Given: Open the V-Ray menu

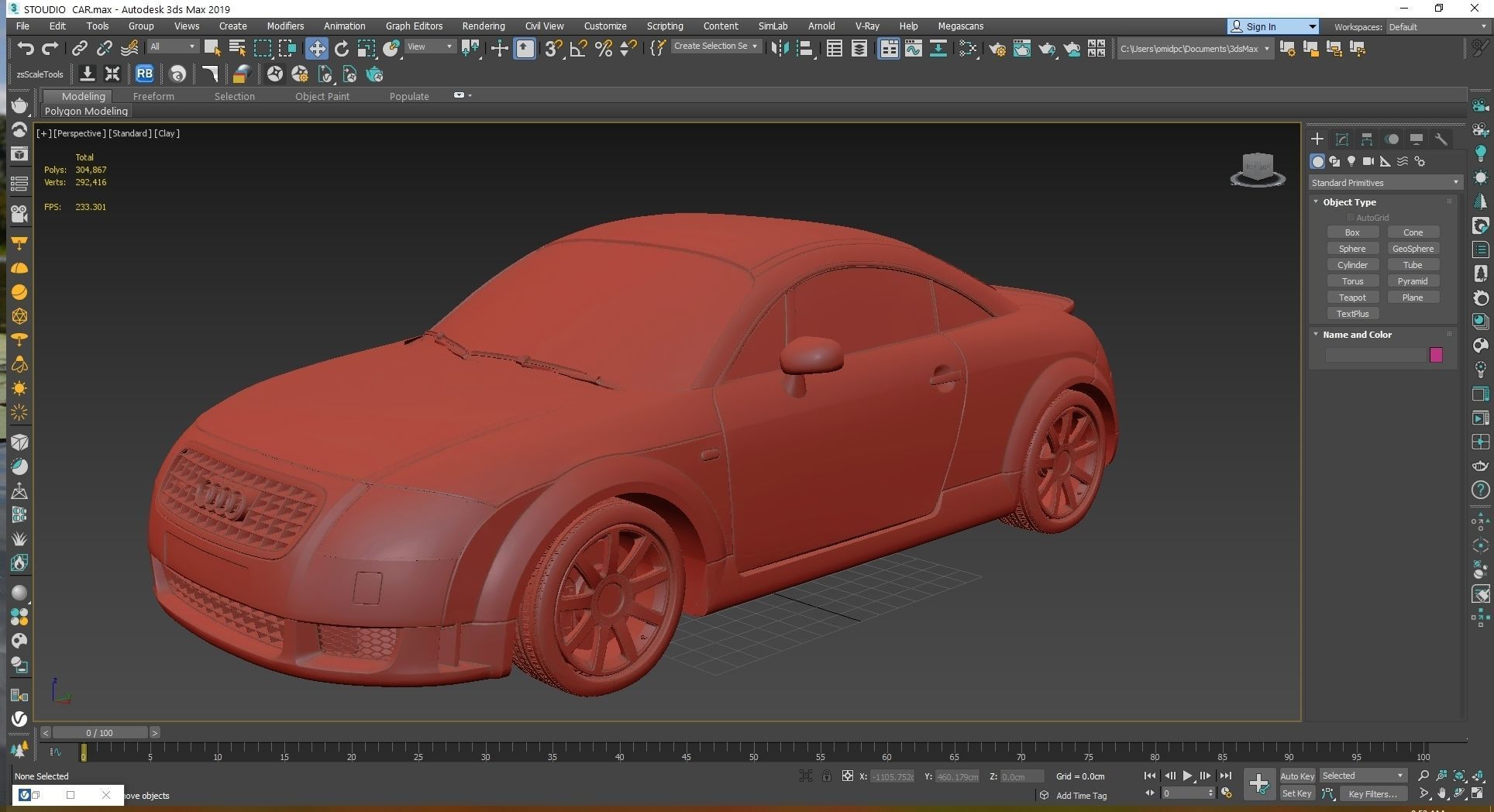Looking at the screenshot, I should pos(867,26).
